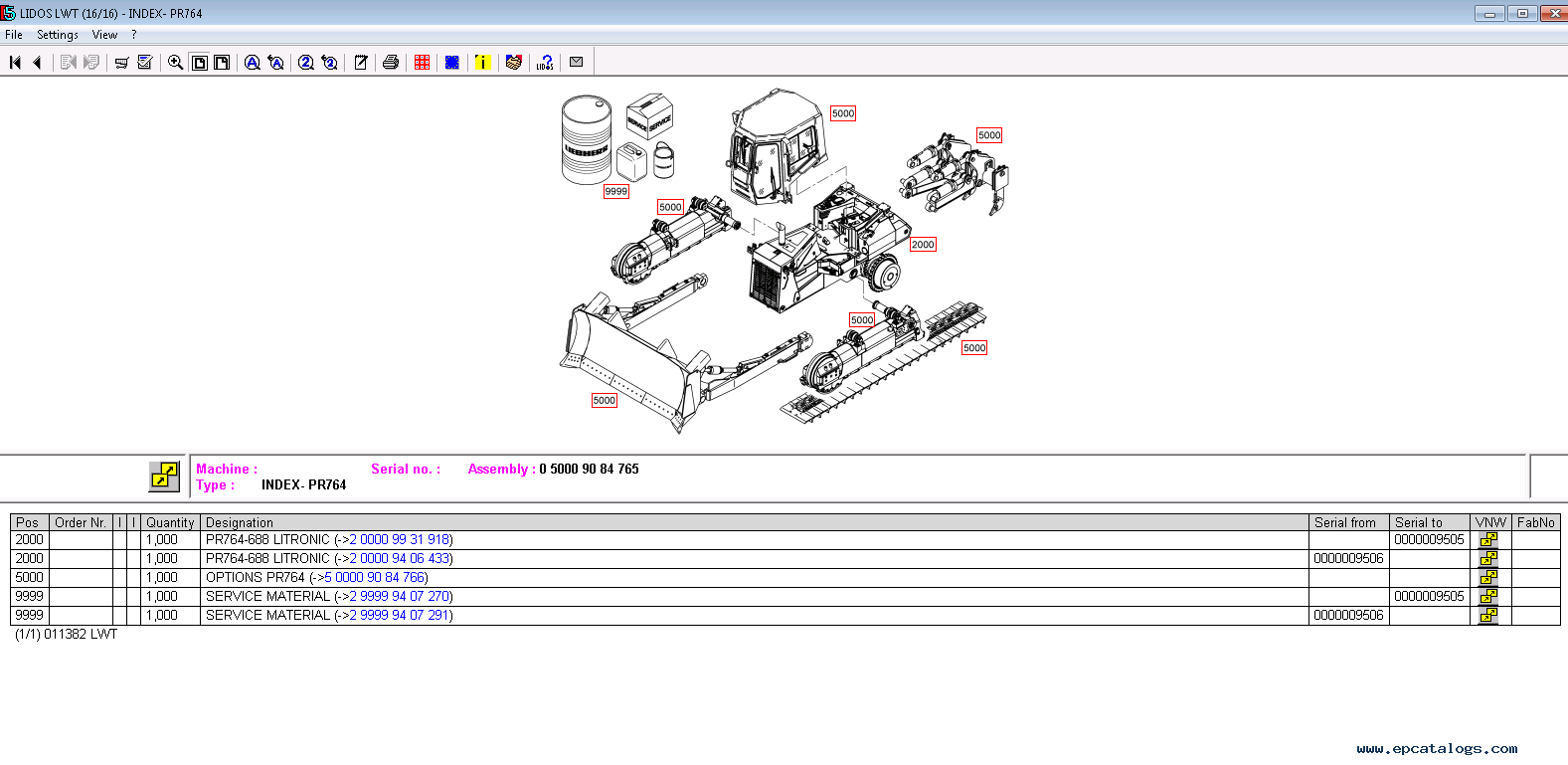Click the Pos 5000 cell in OPTIONS row
1568x765 pixels.
pos(30,577)
